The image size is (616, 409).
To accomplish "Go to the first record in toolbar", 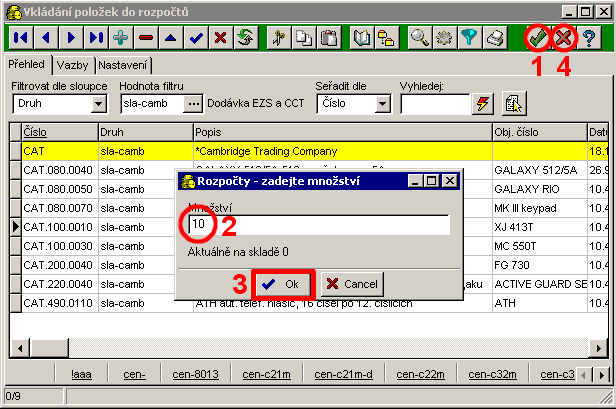I will coord(19,38).
